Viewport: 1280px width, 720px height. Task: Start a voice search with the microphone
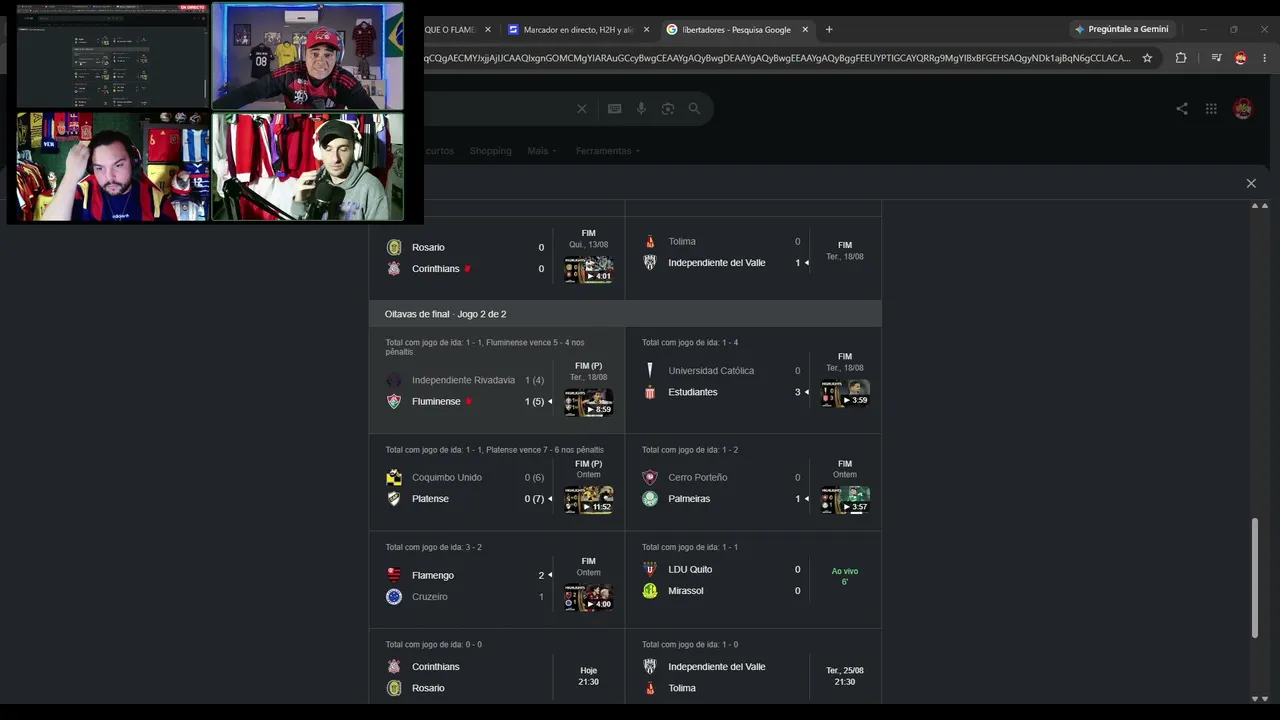tap(641, 109)
